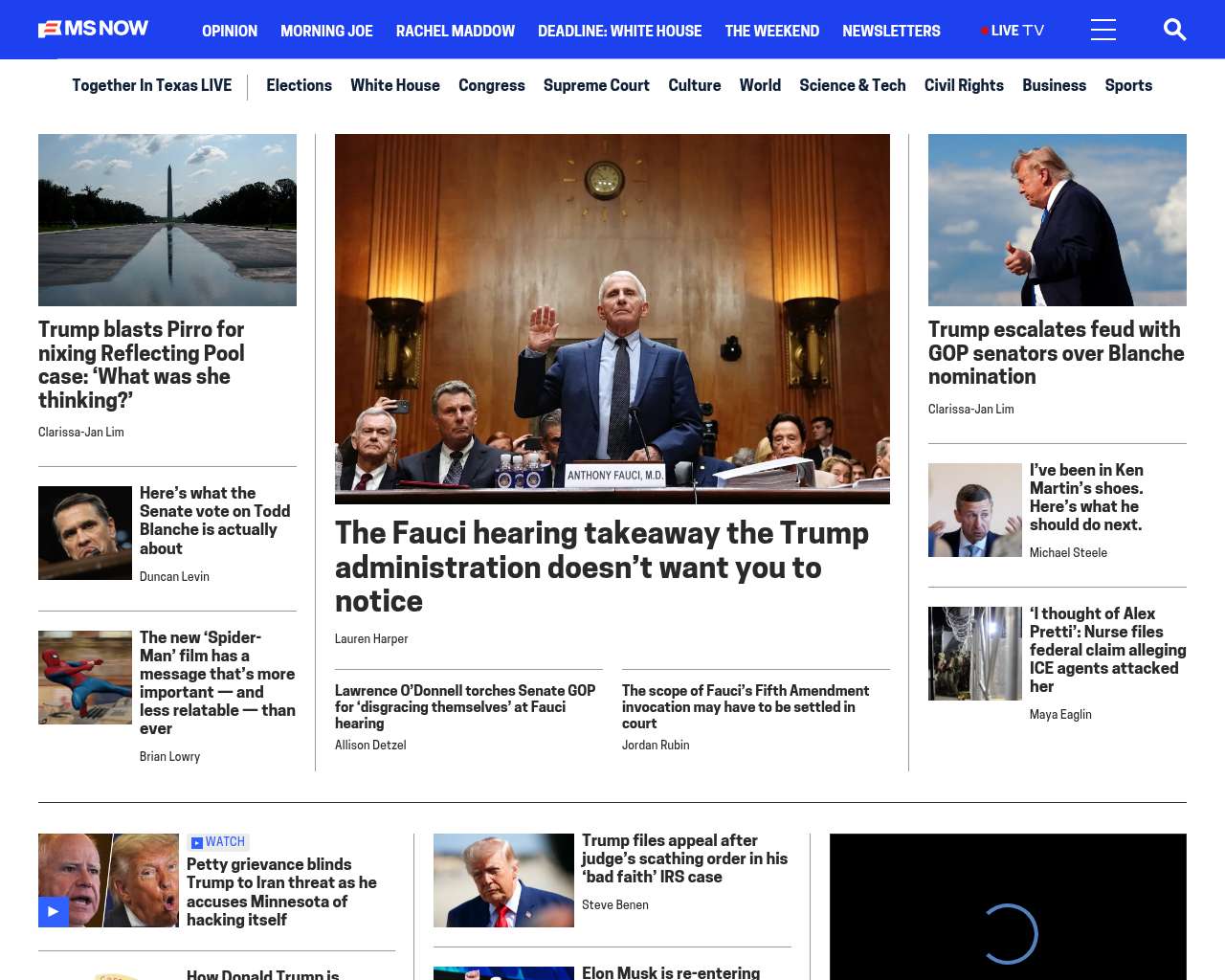Open Duncan Levin author page
Image resolution: width=1225 pixels, height=980 pixels.
click(174, 577)
